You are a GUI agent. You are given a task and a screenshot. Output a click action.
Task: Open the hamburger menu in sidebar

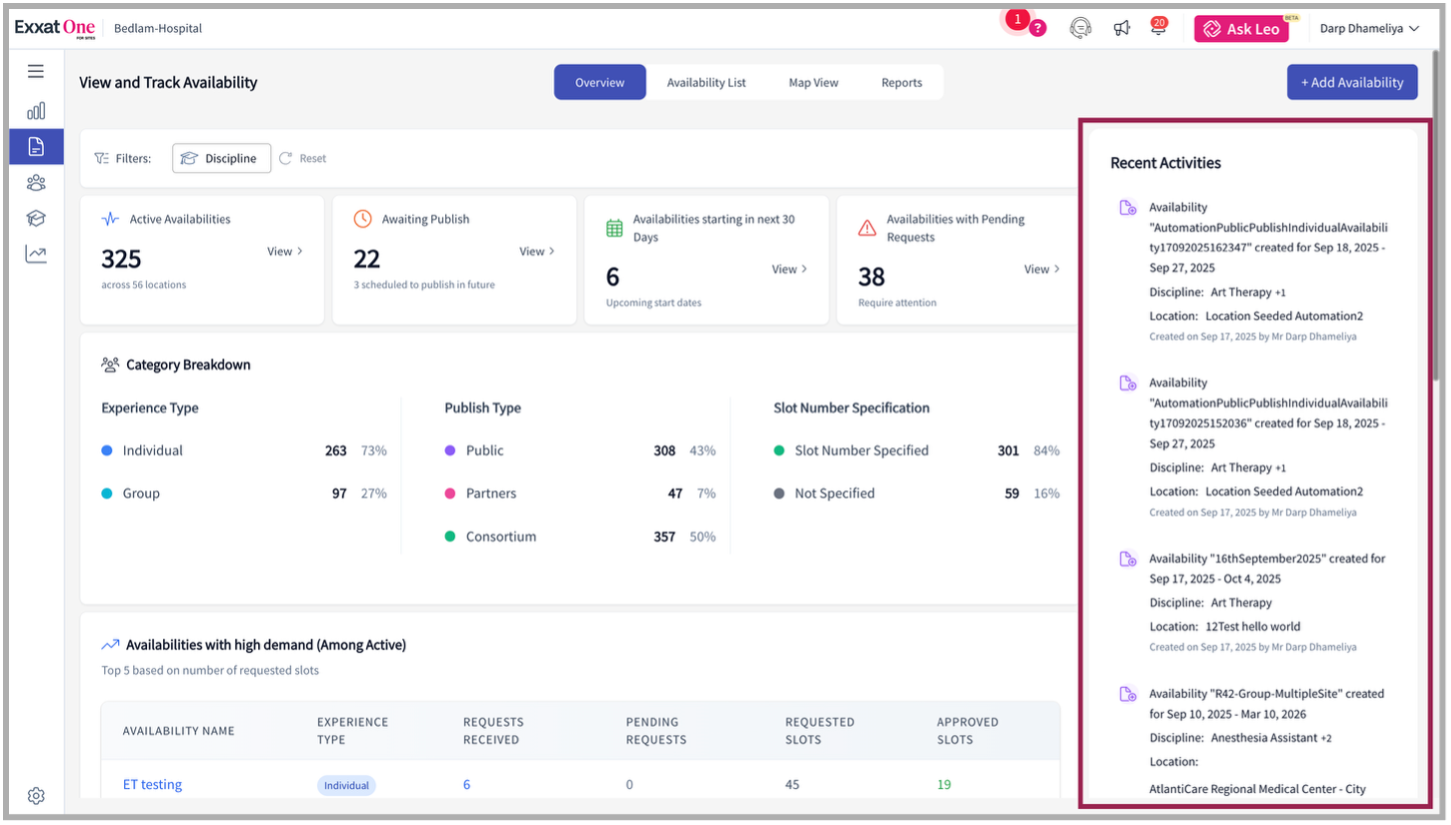point(36,71)
